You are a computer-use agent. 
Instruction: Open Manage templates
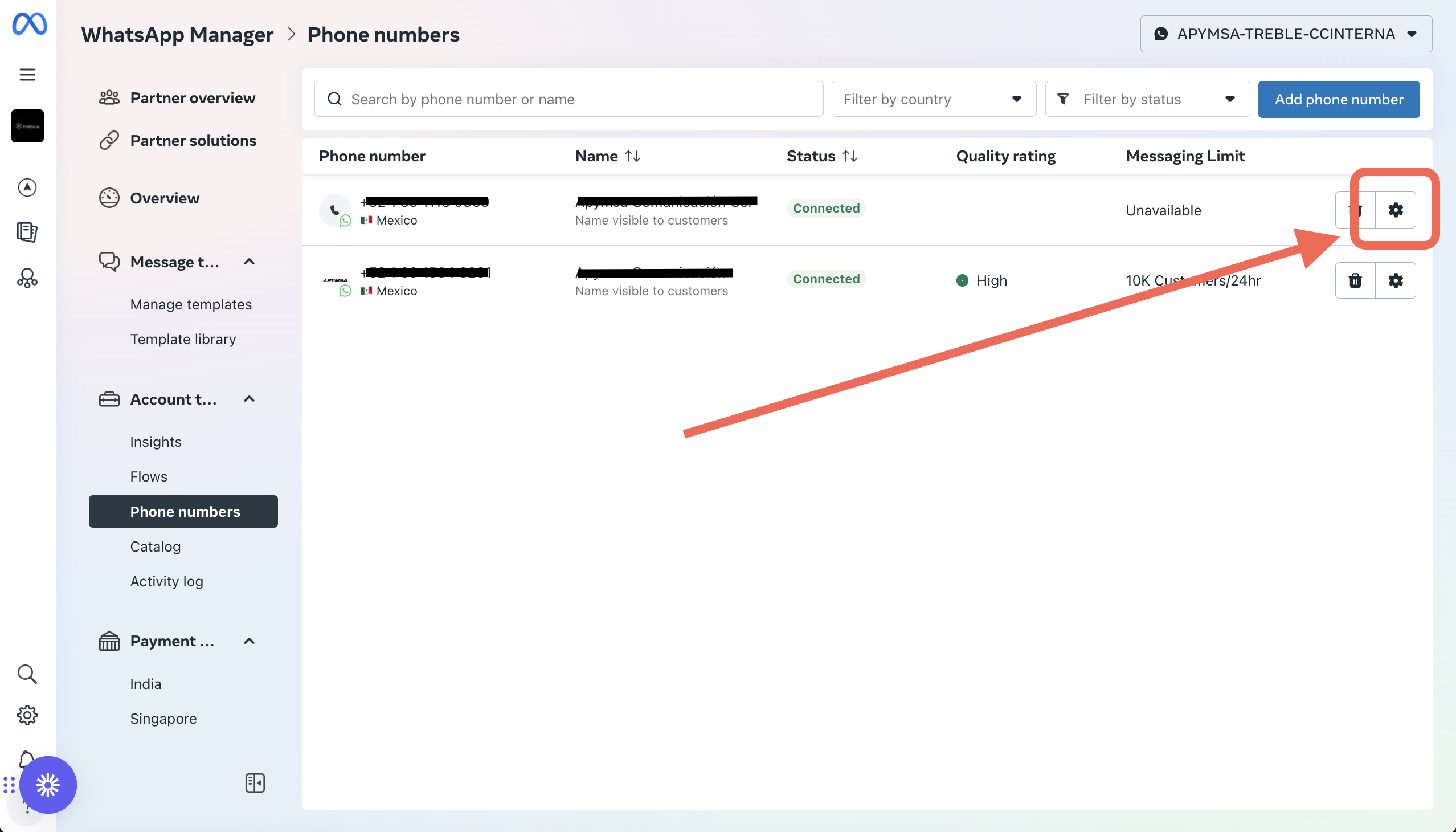click(x=191, y=304)
